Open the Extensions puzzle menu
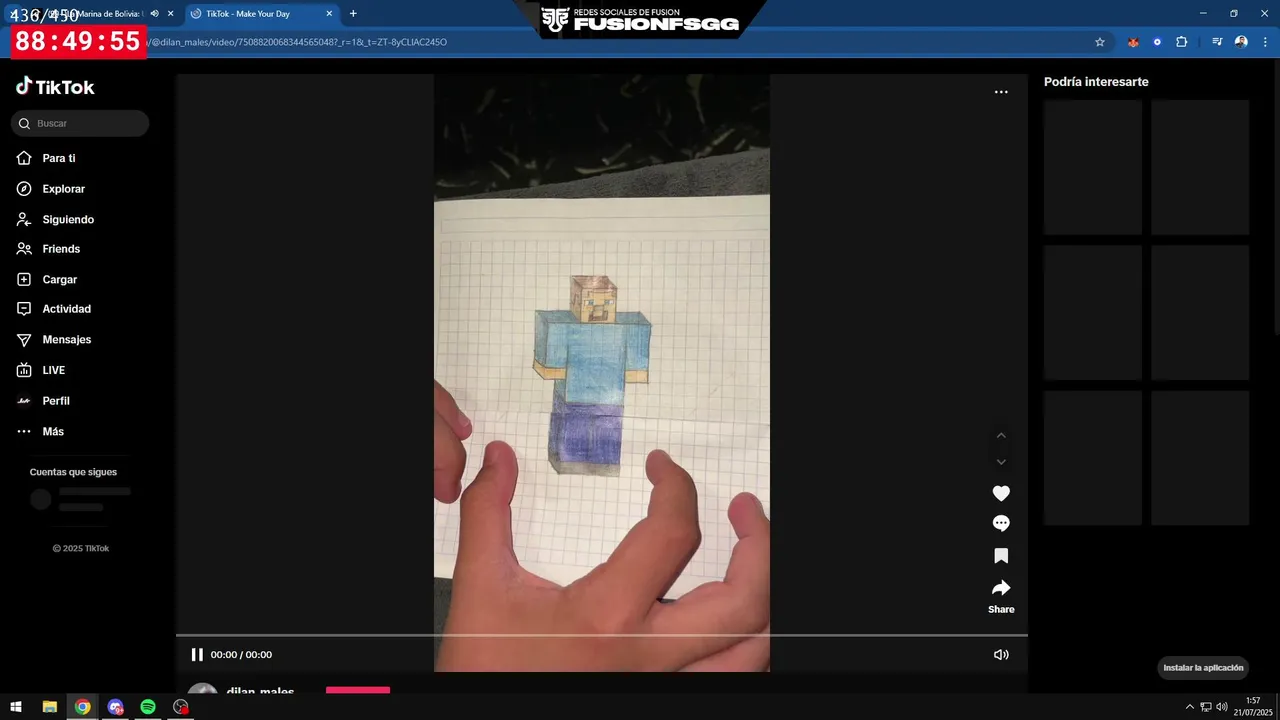The image size is (1280, 720). click(x=1182, y=42)
